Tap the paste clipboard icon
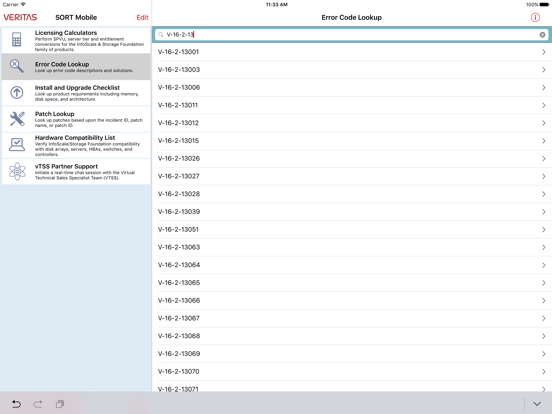The image size is (552, 414). (60, 404)
